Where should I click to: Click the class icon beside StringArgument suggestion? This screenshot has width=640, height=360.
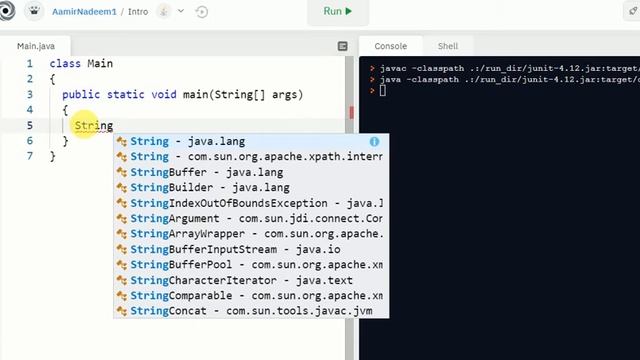point(122,219)
